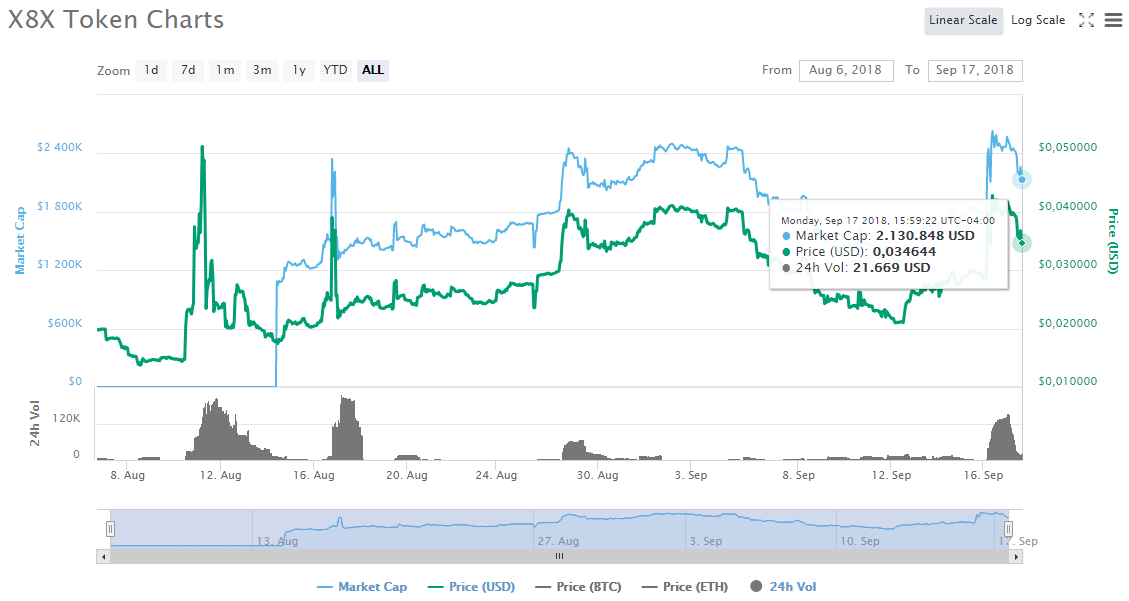The width and height of the screenshot is (1129, 601).
Task: Toggle the 24h Vol legend item
Action: pyautogui.click(x=783, y=587)
